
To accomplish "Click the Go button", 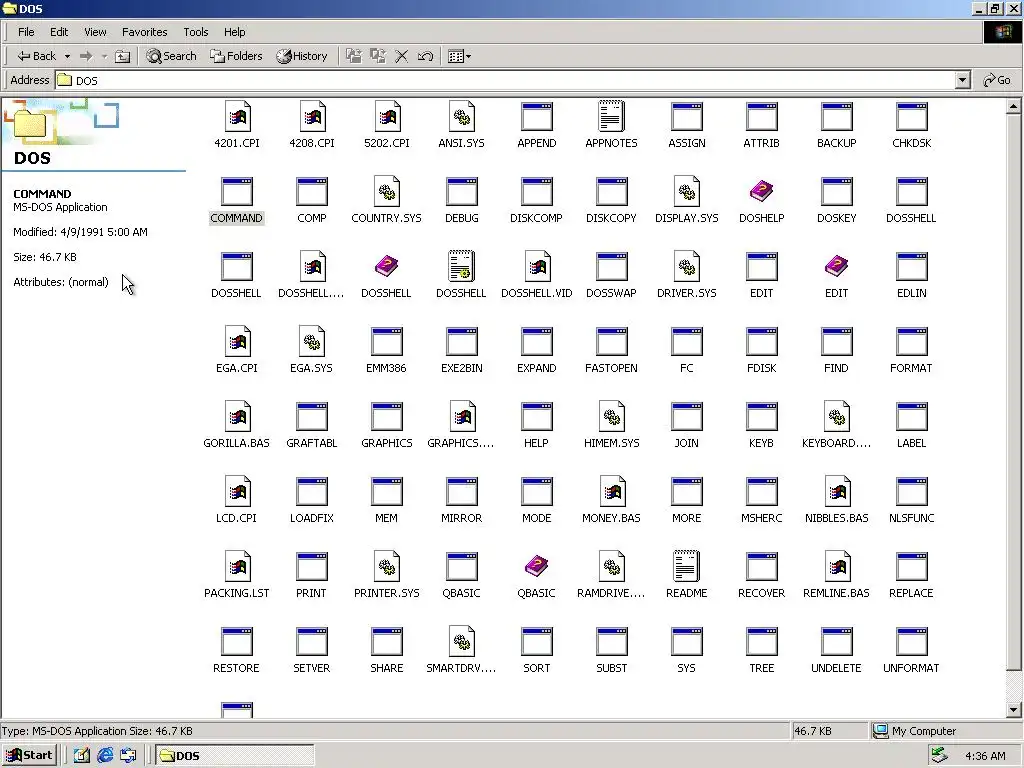I will [x=997, y=80].
